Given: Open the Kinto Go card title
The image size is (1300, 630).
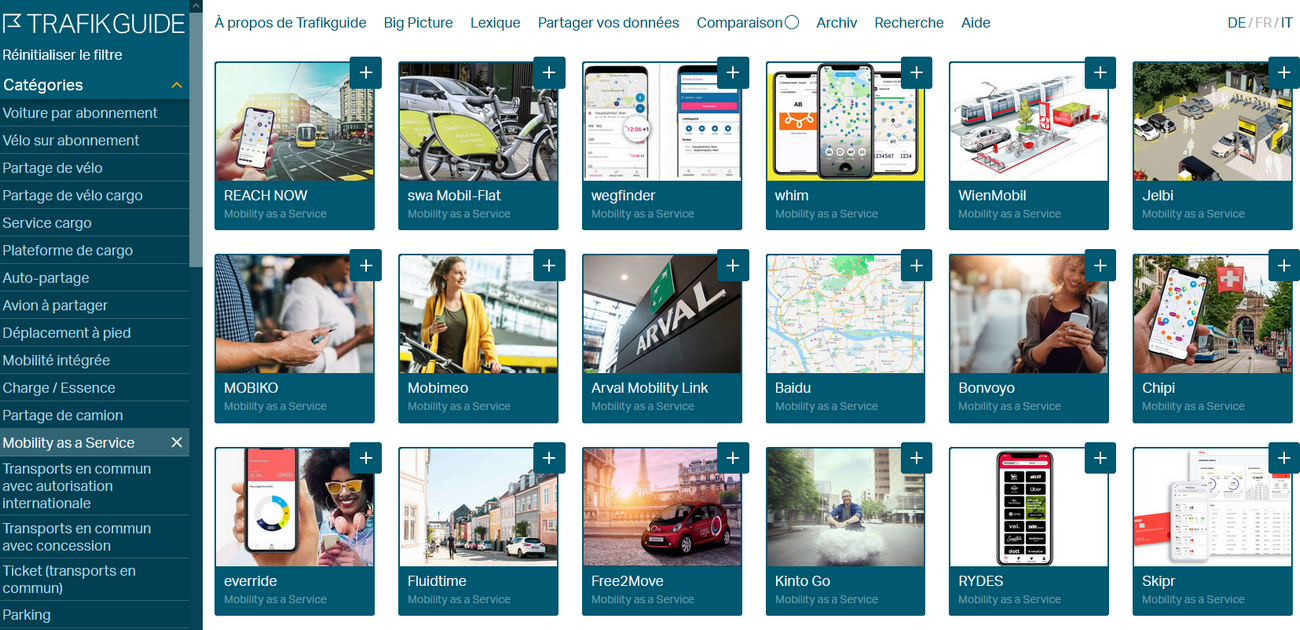Looking at the screenshot, I should pyautogui.click(x=802, y=581).
